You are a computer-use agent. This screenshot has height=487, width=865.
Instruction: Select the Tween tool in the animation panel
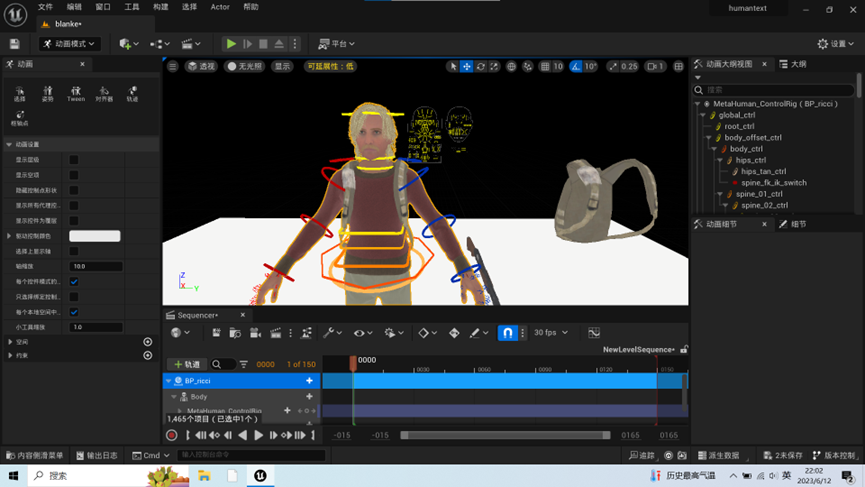(x=76, y=93)
